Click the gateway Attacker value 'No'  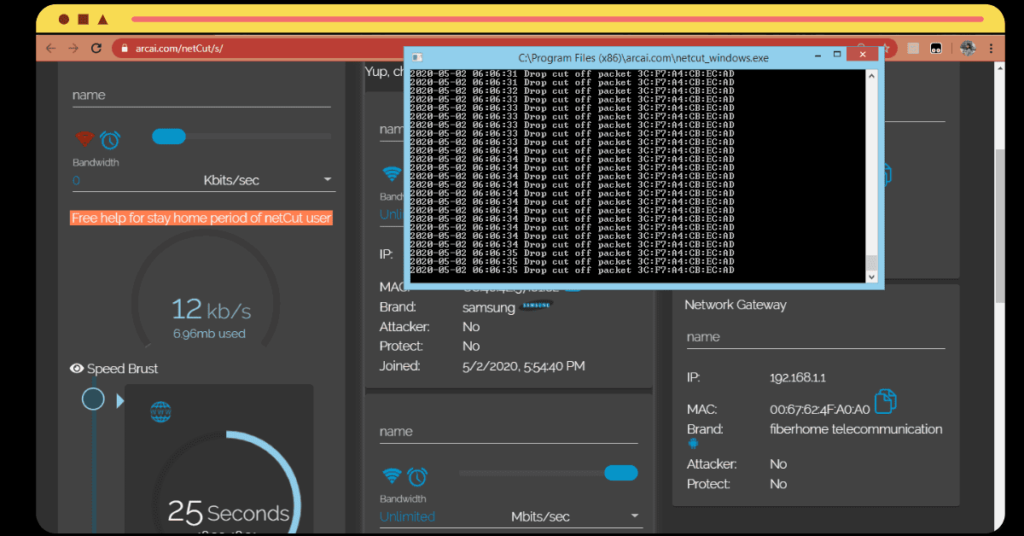[778, 464]
